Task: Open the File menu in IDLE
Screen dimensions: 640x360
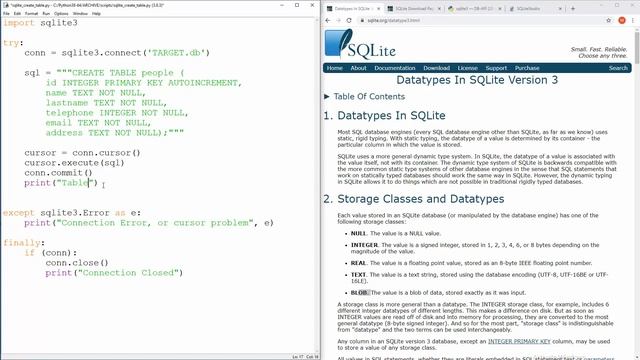Action: click(x=6, y=13)
